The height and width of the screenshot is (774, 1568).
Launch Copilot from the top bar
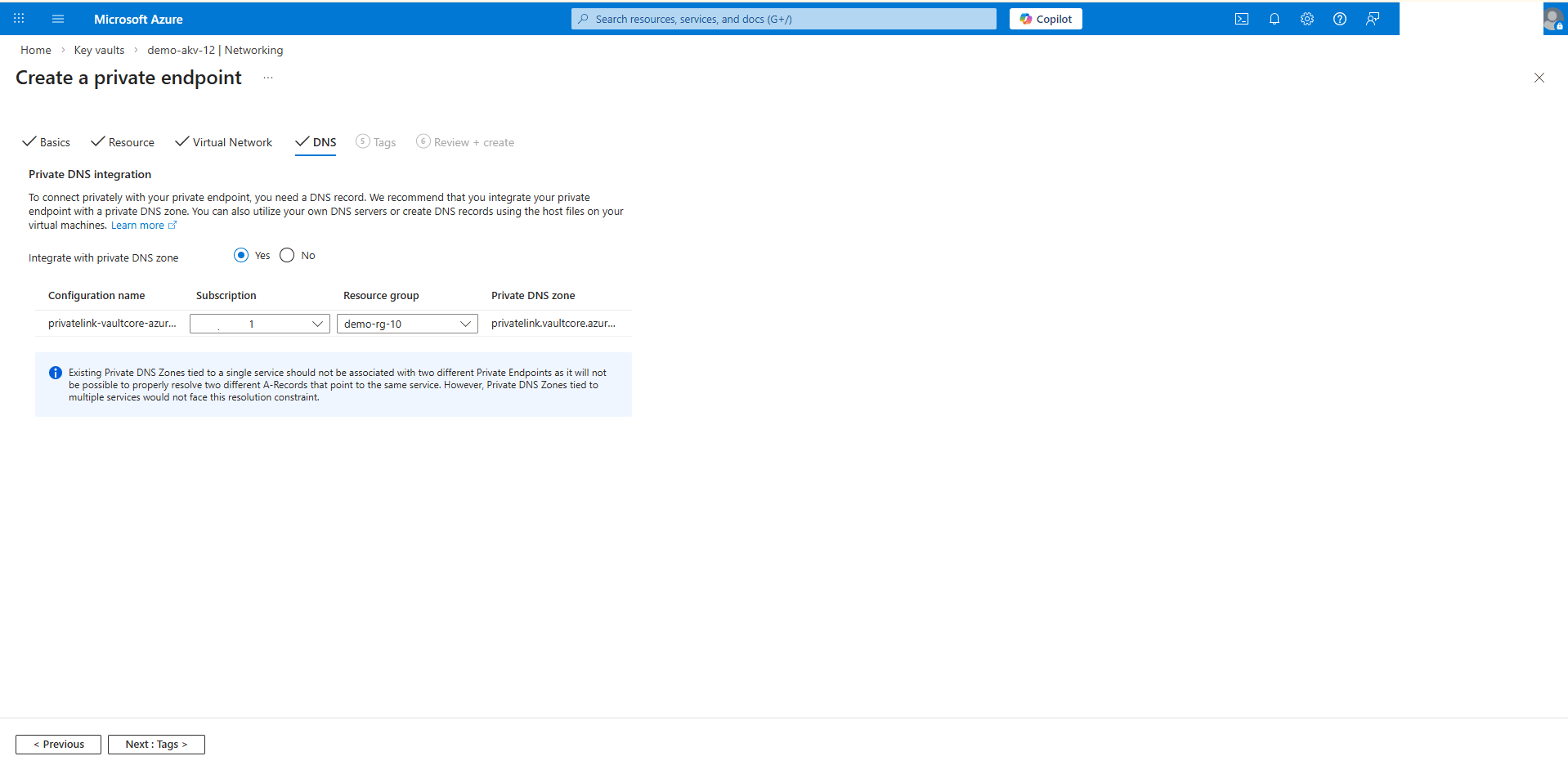pos(1046,18)
